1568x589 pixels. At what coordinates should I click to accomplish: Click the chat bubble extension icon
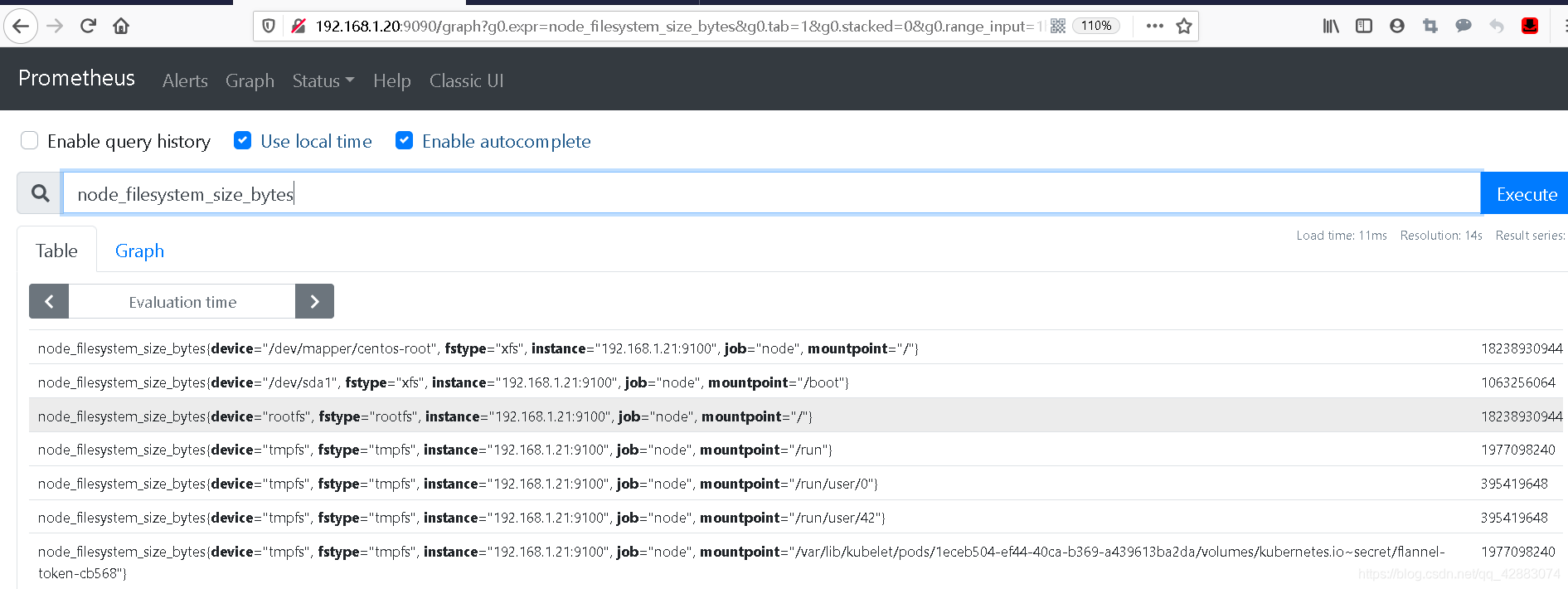(1464, 27)
